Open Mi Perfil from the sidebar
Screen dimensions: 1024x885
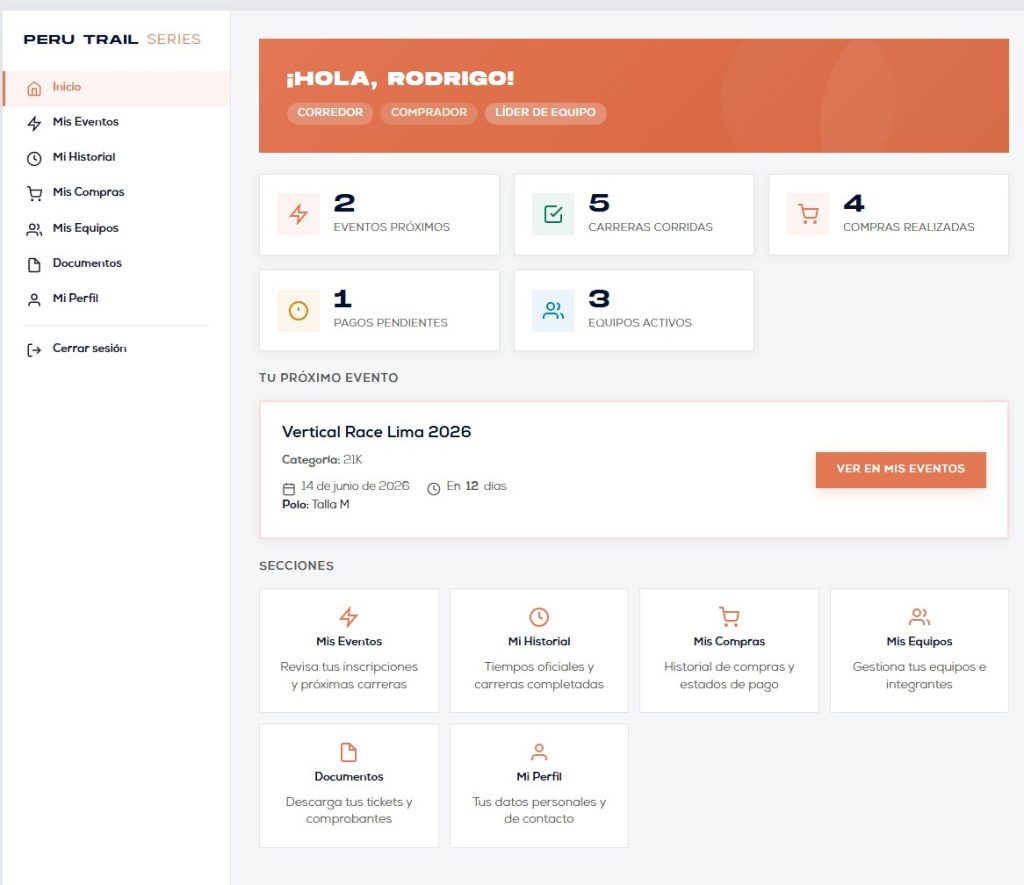pyautogui.click(x=116, y=298)
